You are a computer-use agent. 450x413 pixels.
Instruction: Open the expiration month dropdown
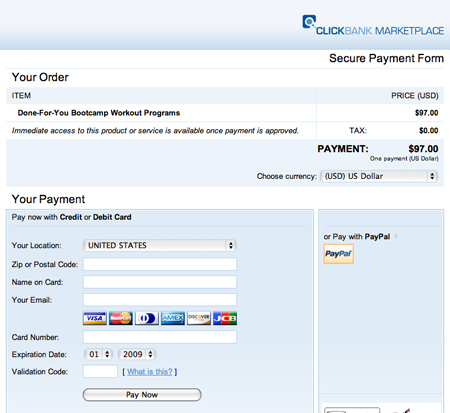98,354
